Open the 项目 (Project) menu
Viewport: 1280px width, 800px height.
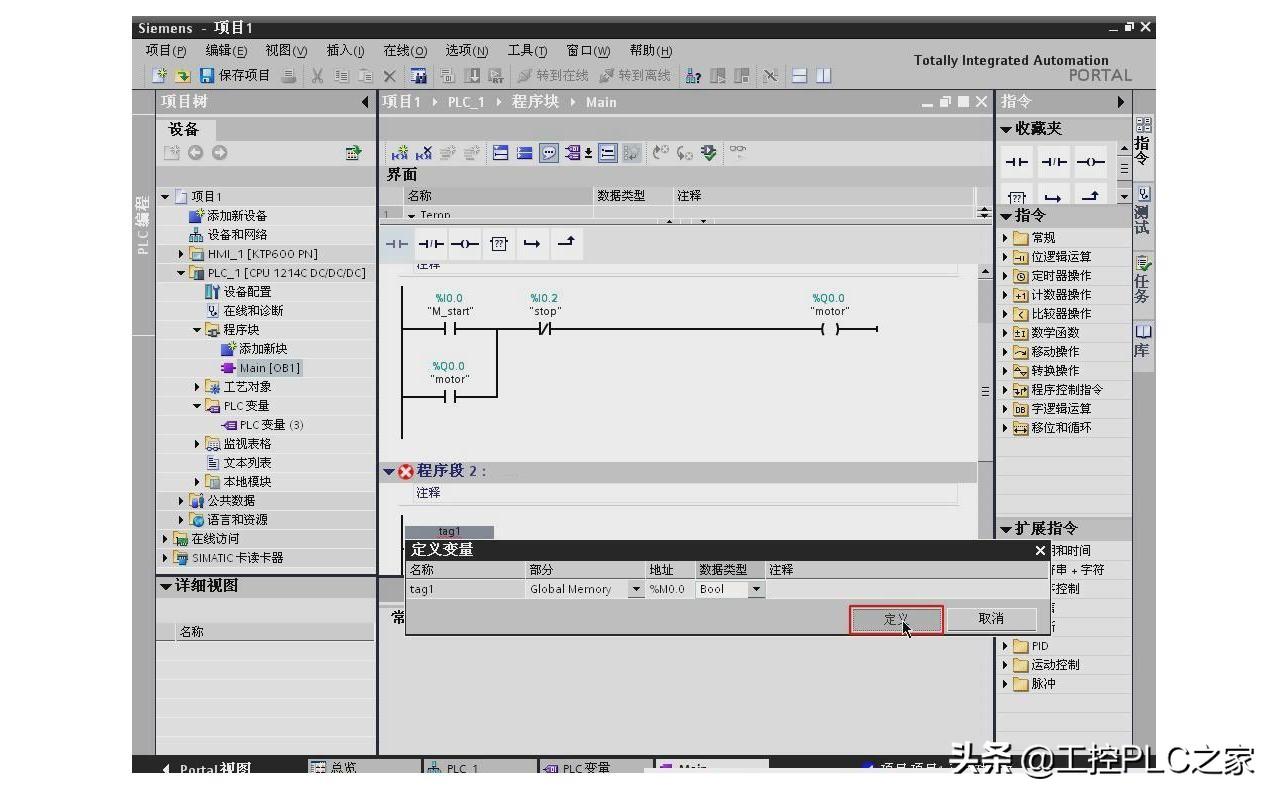(x=166, y=51)
